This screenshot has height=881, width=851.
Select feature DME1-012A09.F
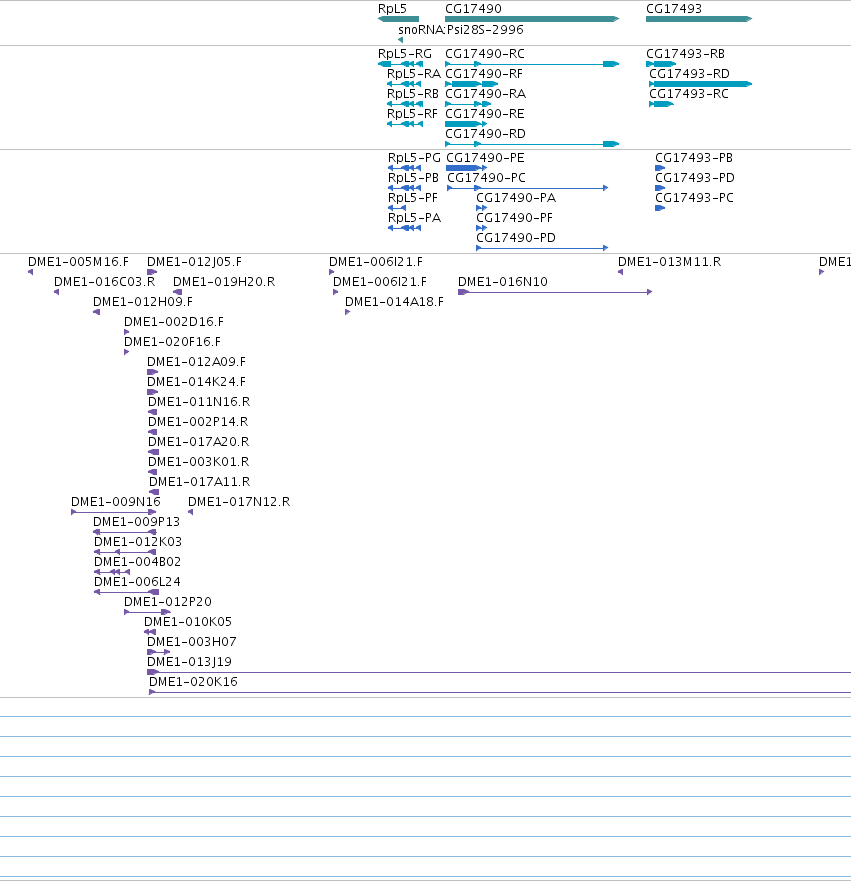pos(197,362)
